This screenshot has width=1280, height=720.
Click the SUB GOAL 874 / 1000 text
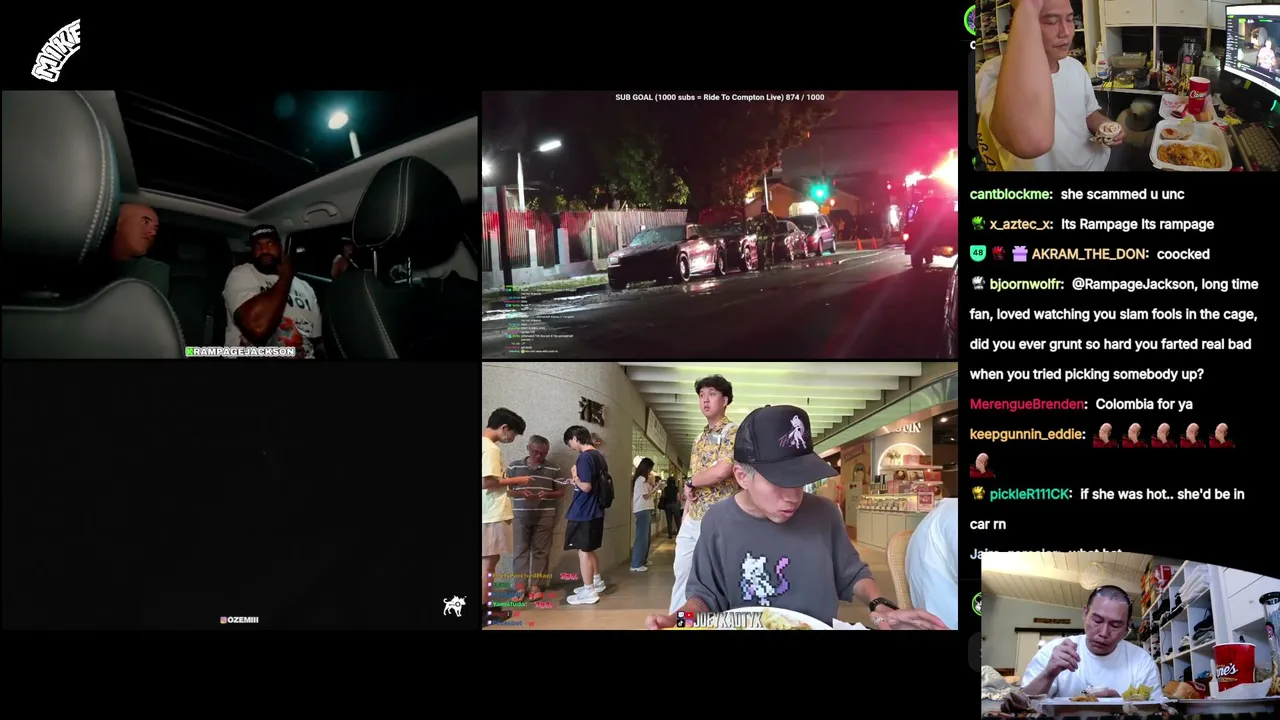pyautogui.click(x=720, y=97)
